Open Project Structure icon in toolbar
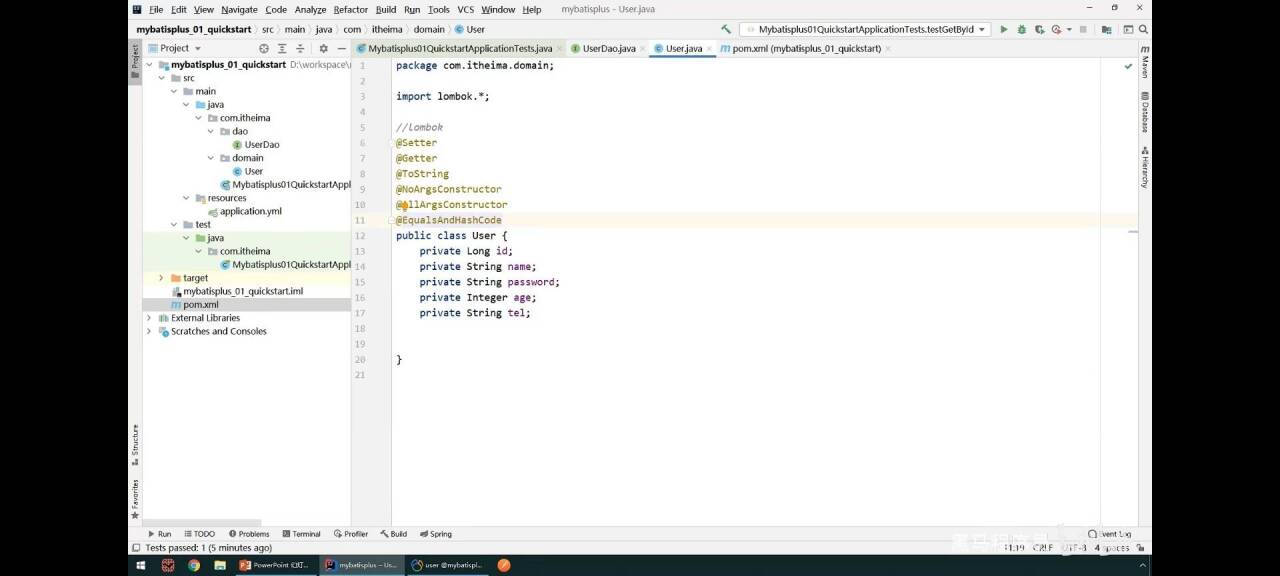The image size is (1280, 576). pyautogui.click(x=1107, y=30)
